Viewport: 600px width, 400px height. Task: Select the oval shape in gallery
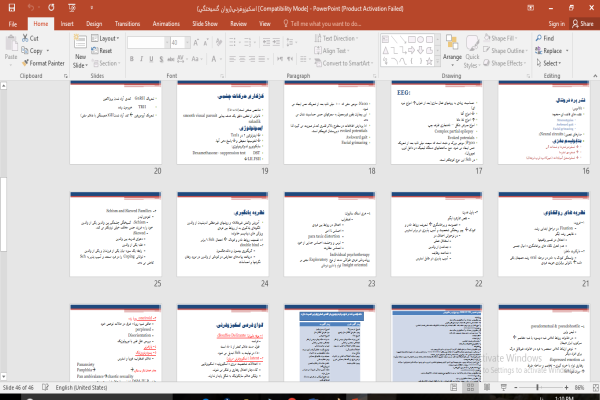tap(421, 39)
